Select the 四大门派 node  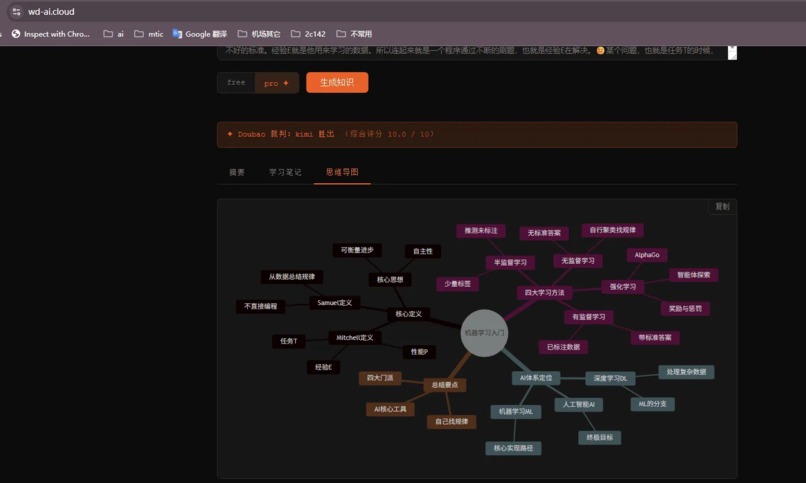380,378
